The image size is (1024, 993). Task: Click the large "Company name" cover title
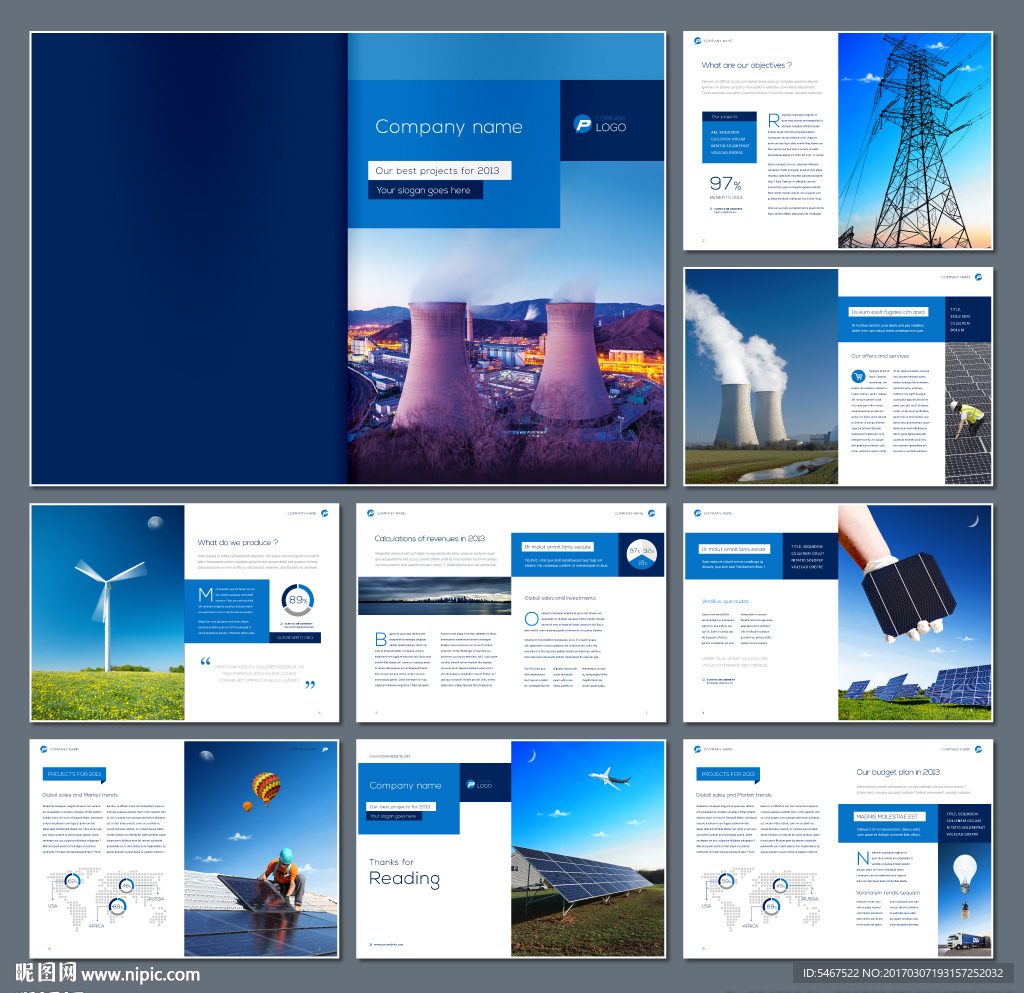pos(449,127)
